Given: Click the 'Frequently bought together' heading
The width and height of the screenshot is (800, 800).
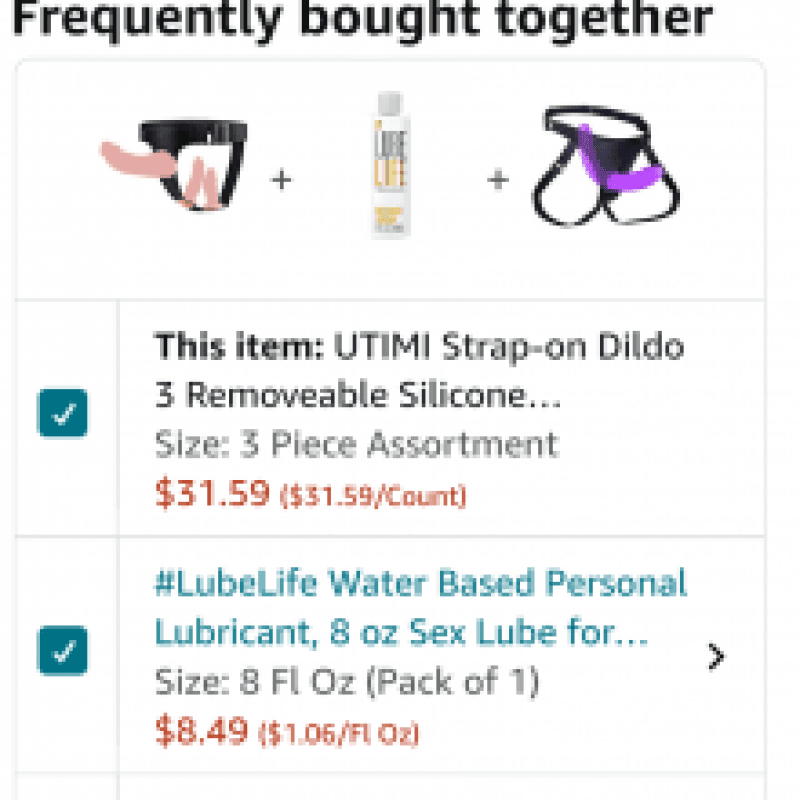Looking at the screenshot, I should click(x=360, y=18).
